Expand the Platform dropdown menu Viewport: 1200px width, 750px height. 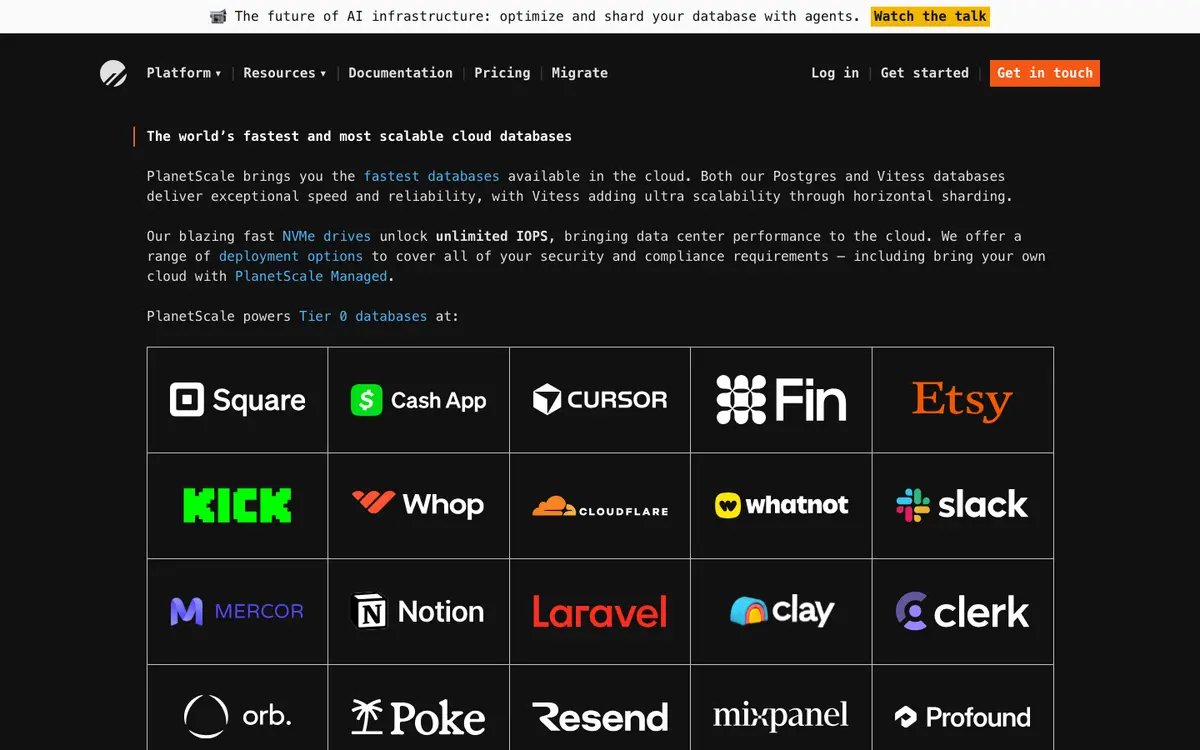point(184,73)
